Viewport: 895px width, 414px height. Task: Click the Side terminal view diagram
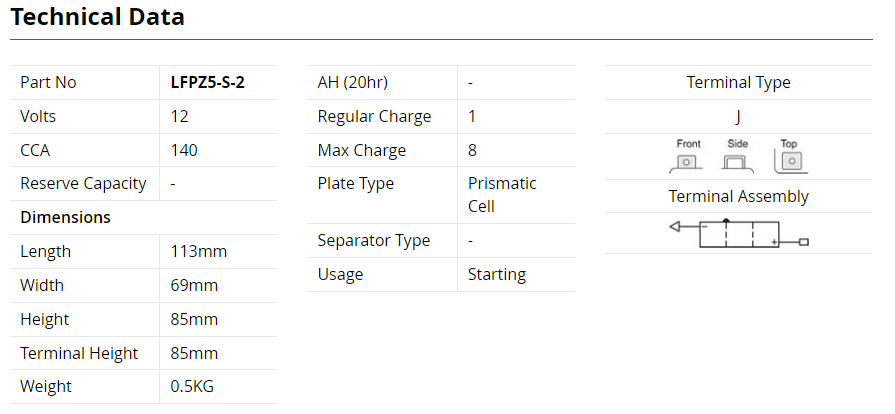[x=738, y=157]
